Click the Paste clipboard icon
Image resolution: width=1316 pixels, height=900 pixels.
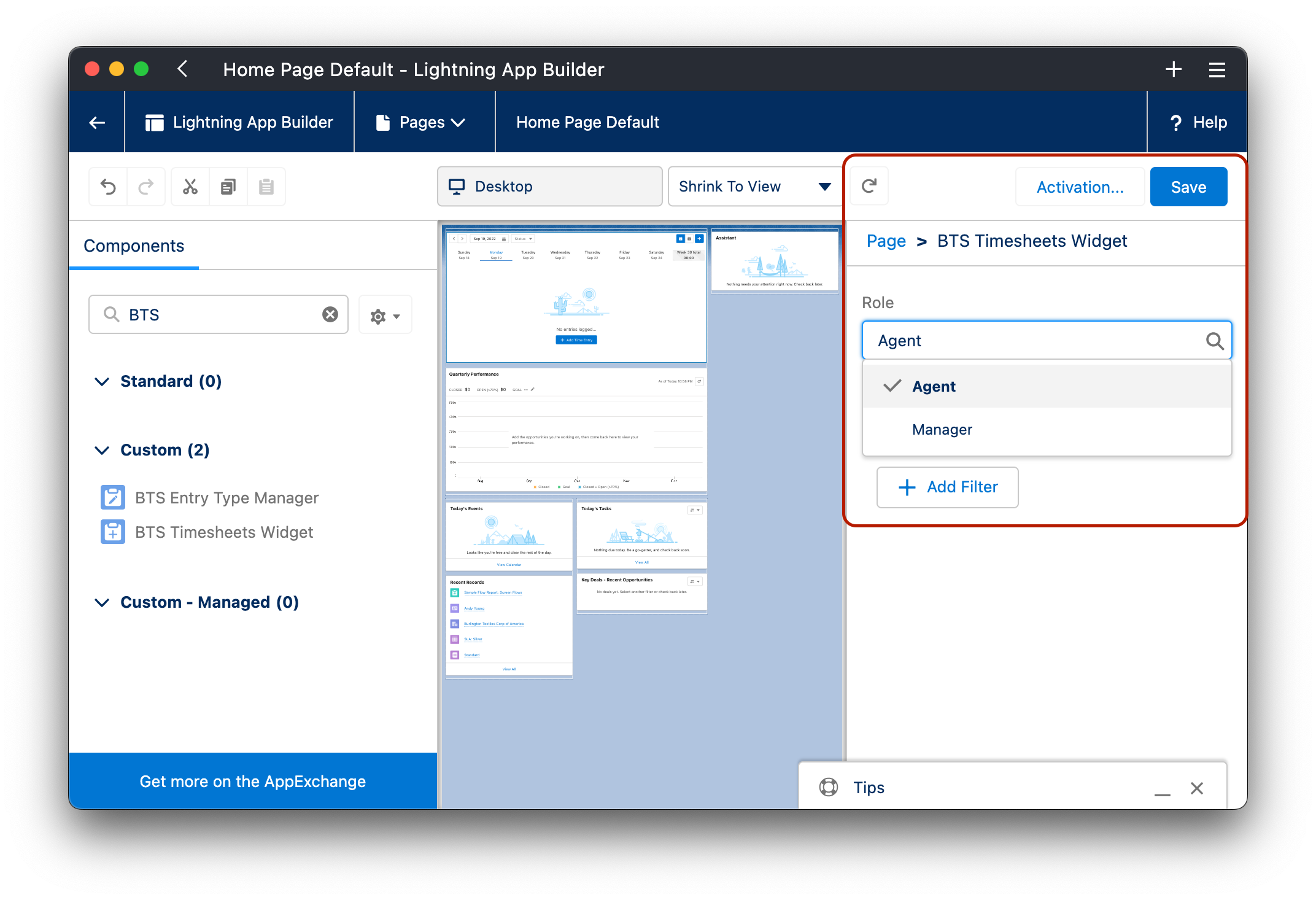pyautogui.click(x=266, y=187)
